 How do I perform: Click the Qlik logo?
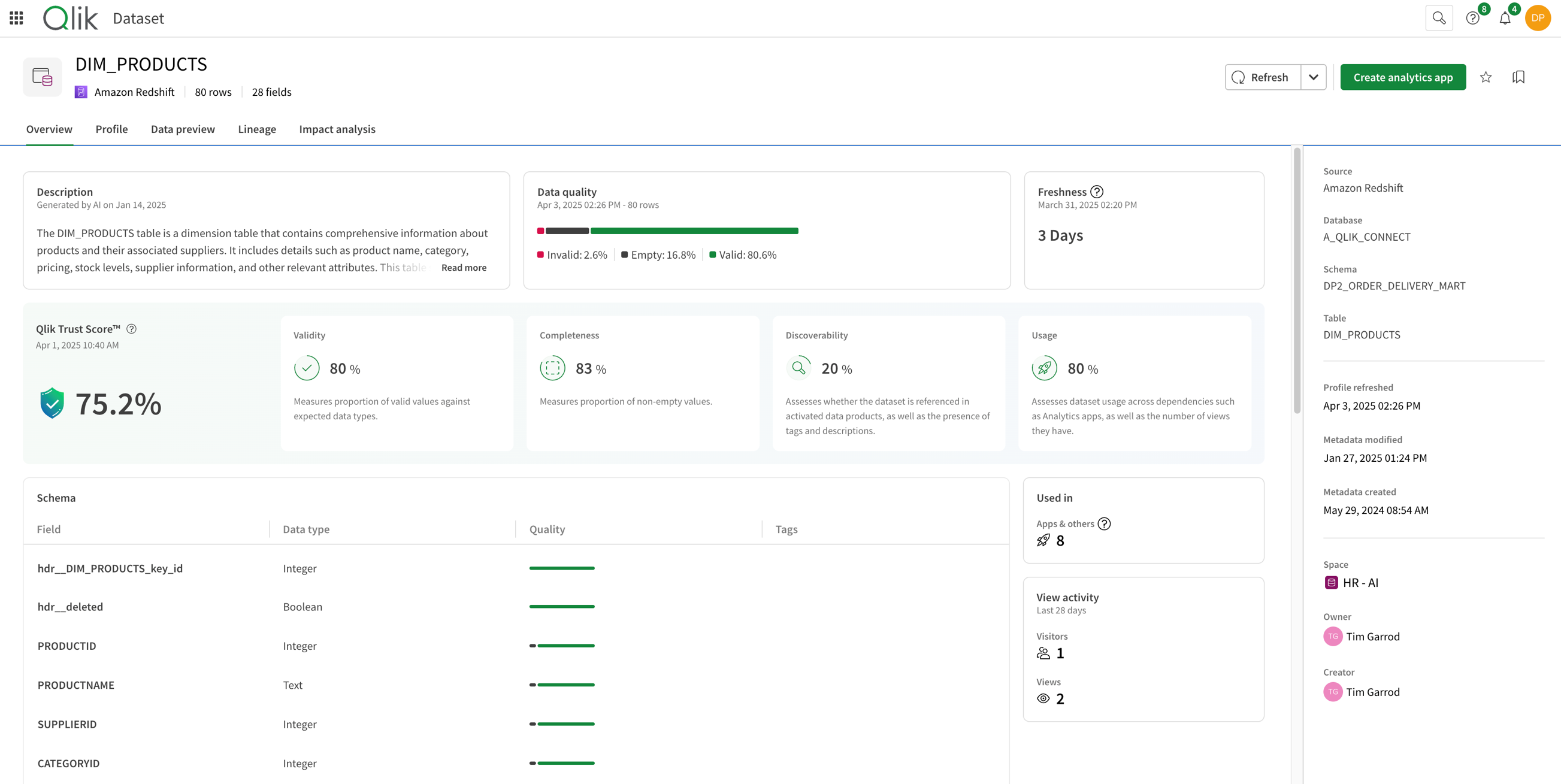pyautogui.click(x=70, y=18)
